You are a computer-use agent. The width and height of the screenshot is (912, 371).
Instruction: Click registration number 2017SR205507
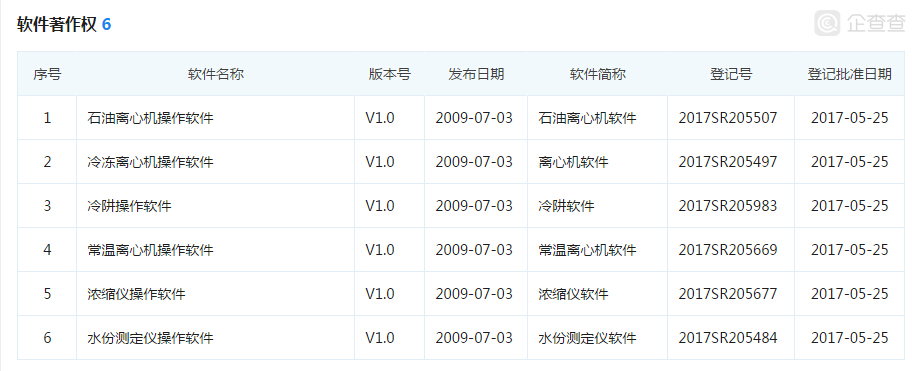[x=728, y=118]
